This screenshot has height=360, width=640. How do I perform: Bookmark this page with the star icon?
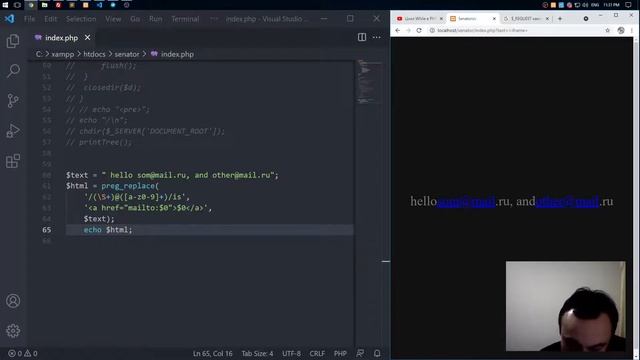pos(607,30)
